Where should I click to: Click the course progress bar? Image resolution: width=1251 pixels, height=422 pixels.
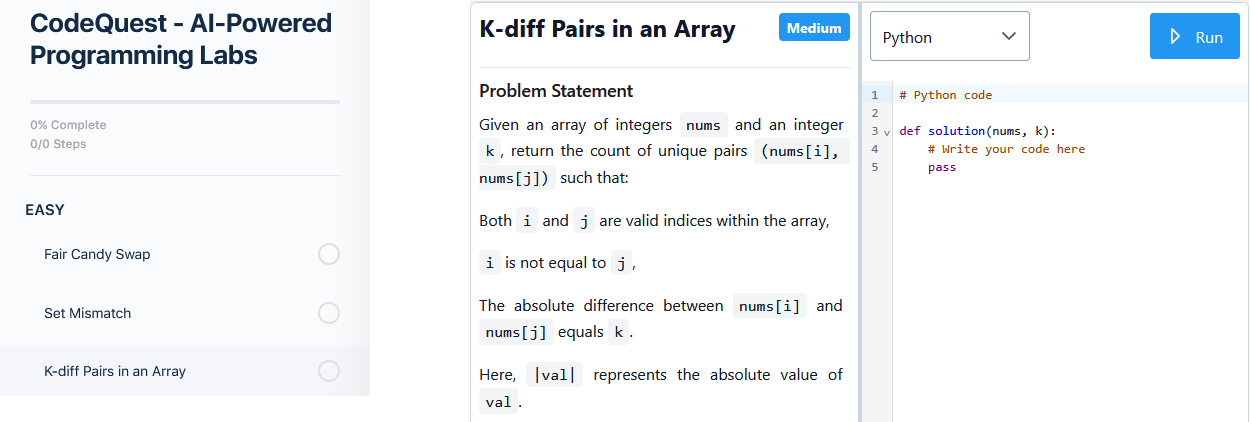click(185, 102)
